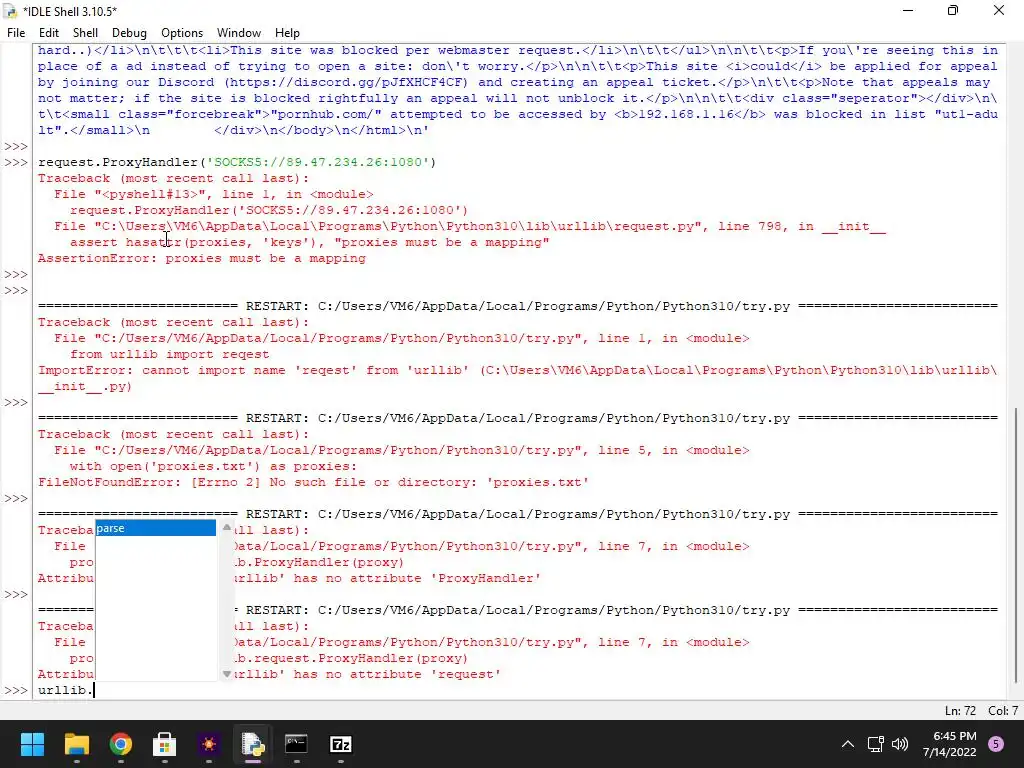Screen dimensions: 1024x768
Task: Open the Window menu
Action: (x=238, y=33)
